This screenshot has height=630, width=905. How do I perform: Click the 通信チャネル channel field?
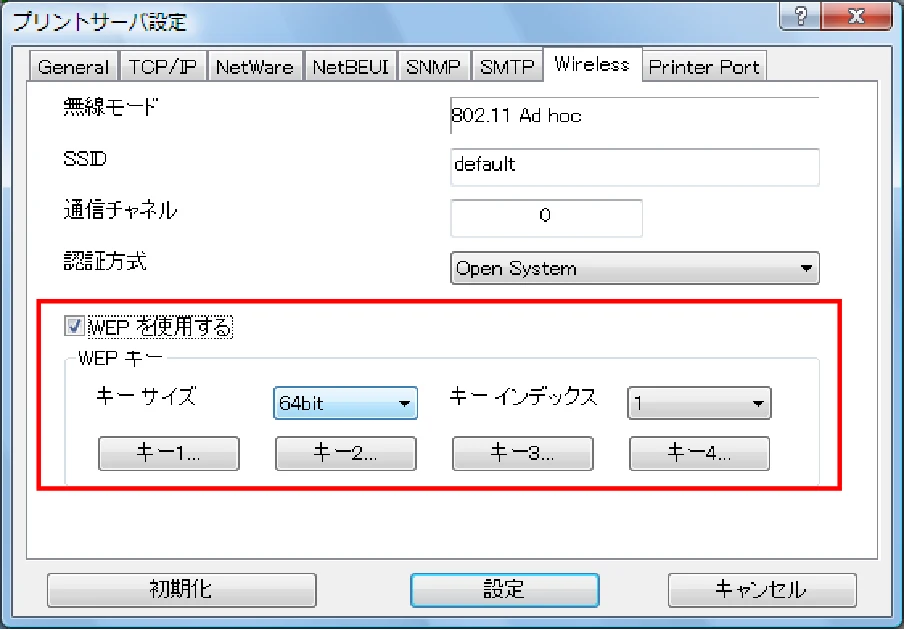tap(546, 218)
